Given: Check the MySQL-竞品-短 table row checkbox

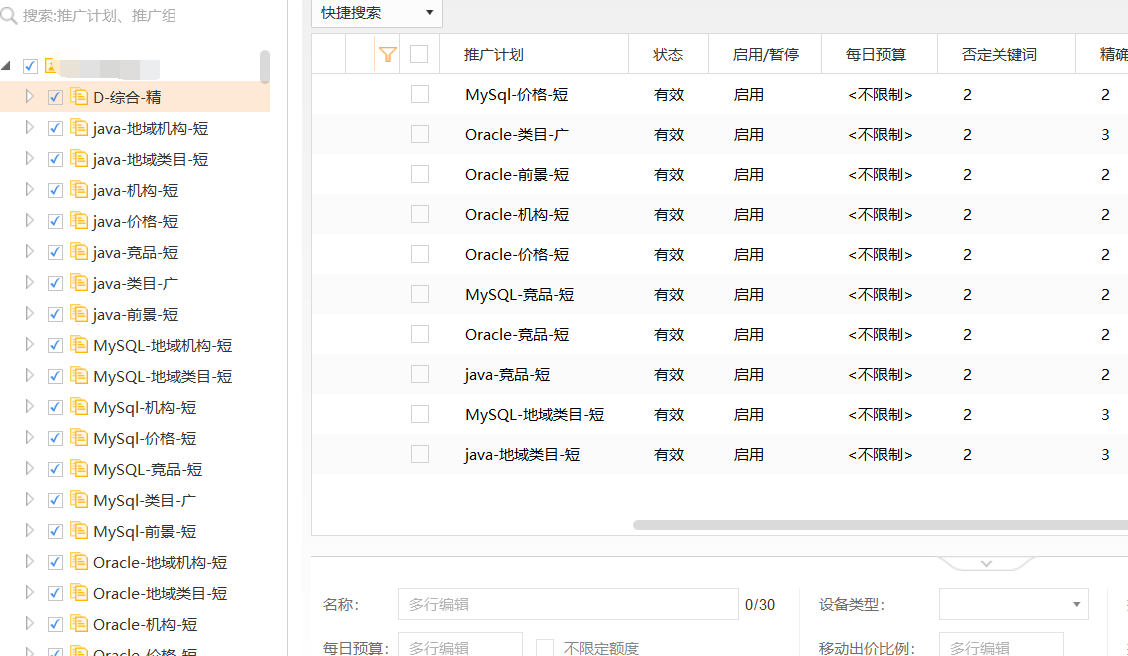Looking at the screenshot, I should 420,294.
